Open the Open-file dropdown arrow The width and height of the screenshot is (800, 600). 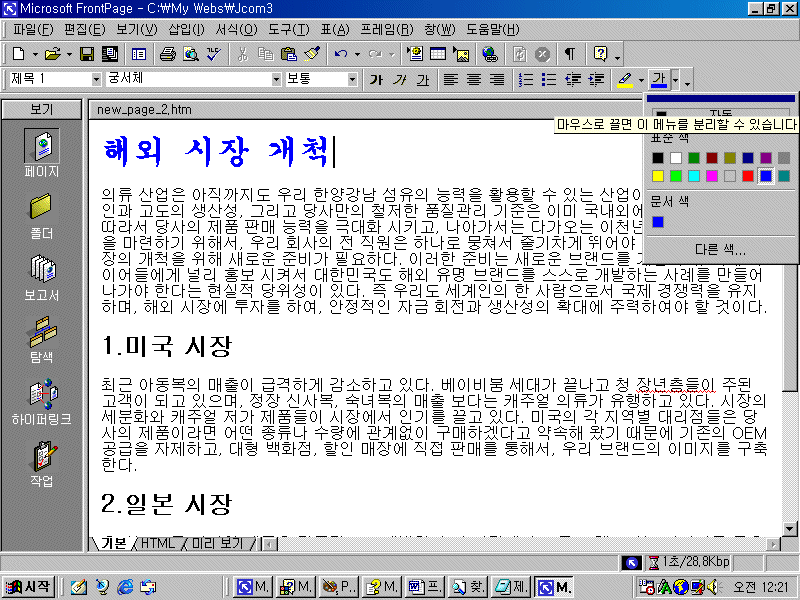(69, 54)
